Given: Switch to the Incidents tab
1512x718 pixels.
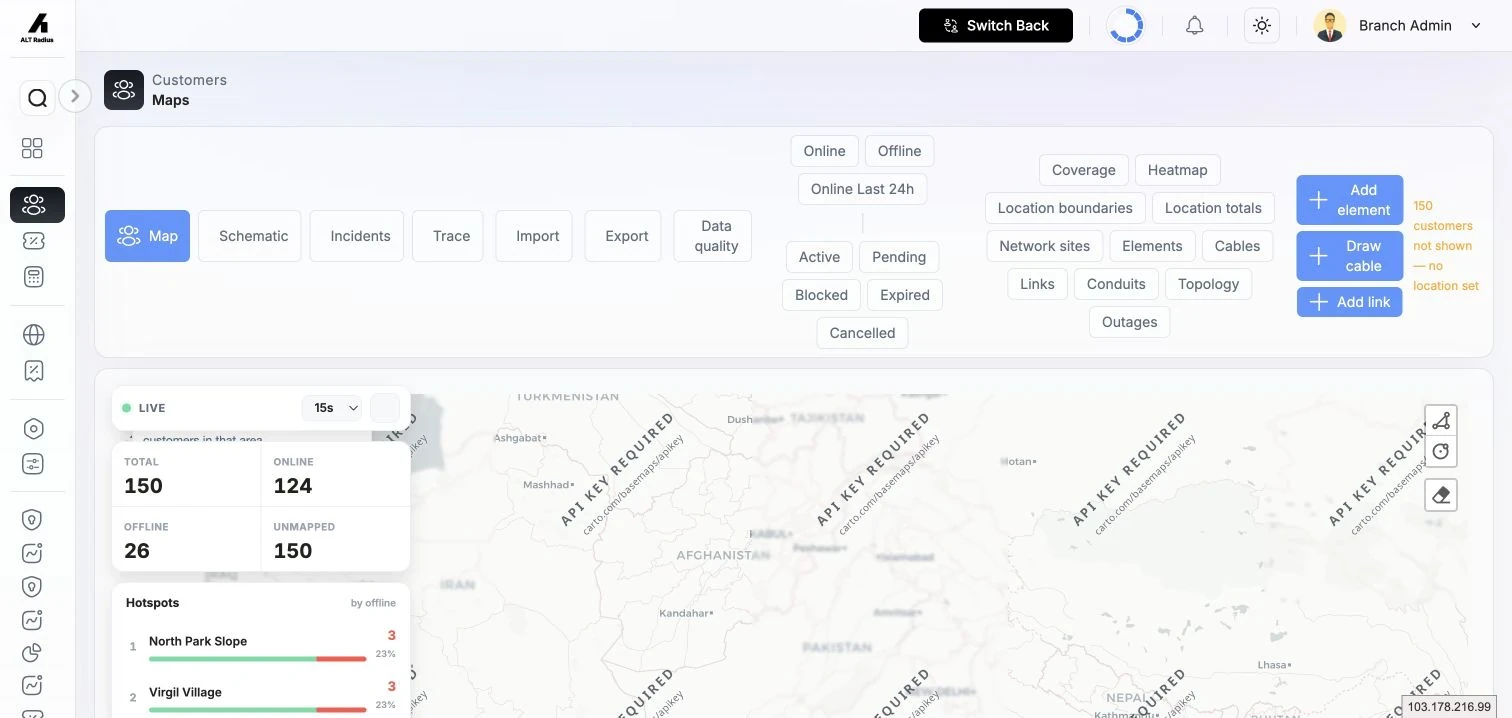Looking at the screenshot, I should pos(357,236).
